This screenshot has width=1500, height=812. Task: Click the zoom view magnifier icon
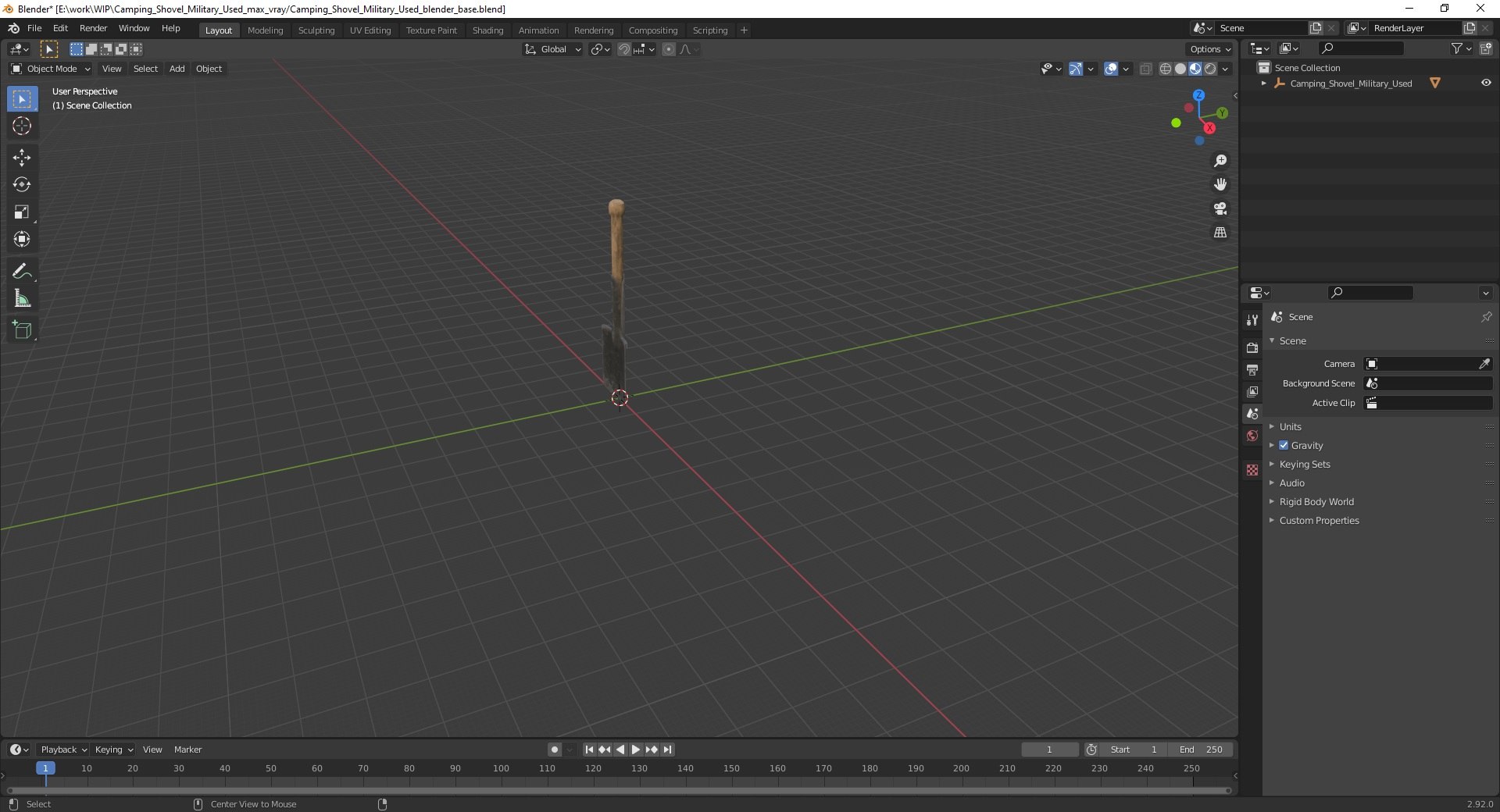coord(1220,161)
